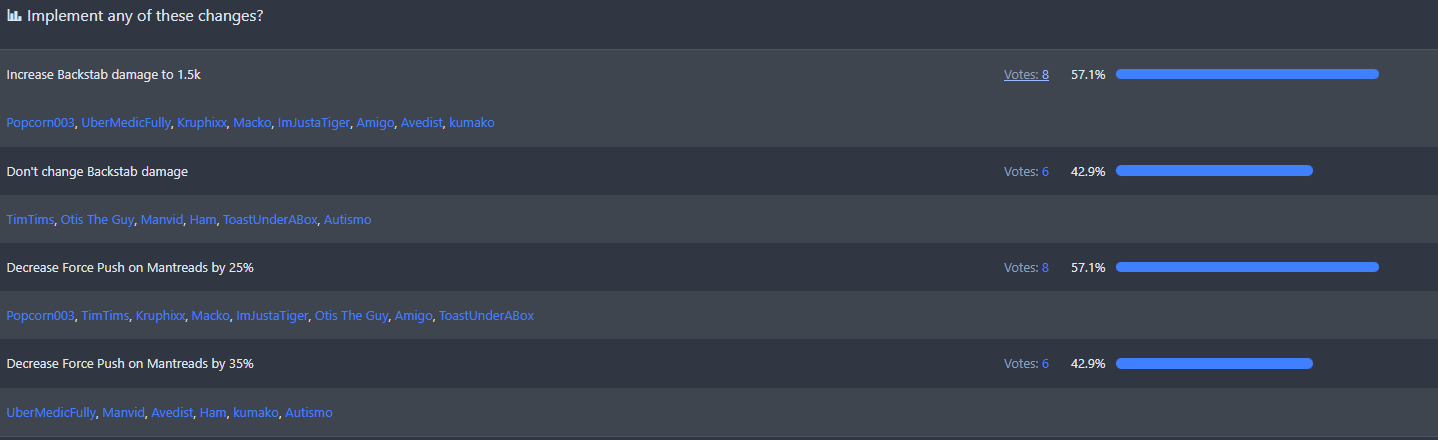
Task: Visit Avedist's profile under the Backstab increase option
Action: pos(421,123)
